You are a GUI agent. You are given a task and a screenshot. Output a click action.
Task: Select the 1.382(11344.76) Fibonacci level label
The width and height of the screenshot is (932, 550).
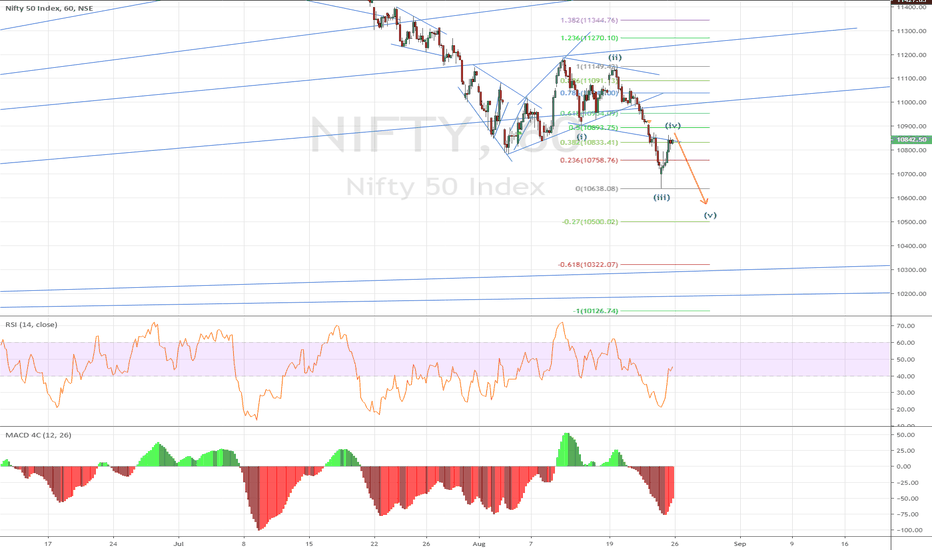click(x=589, y=20)
